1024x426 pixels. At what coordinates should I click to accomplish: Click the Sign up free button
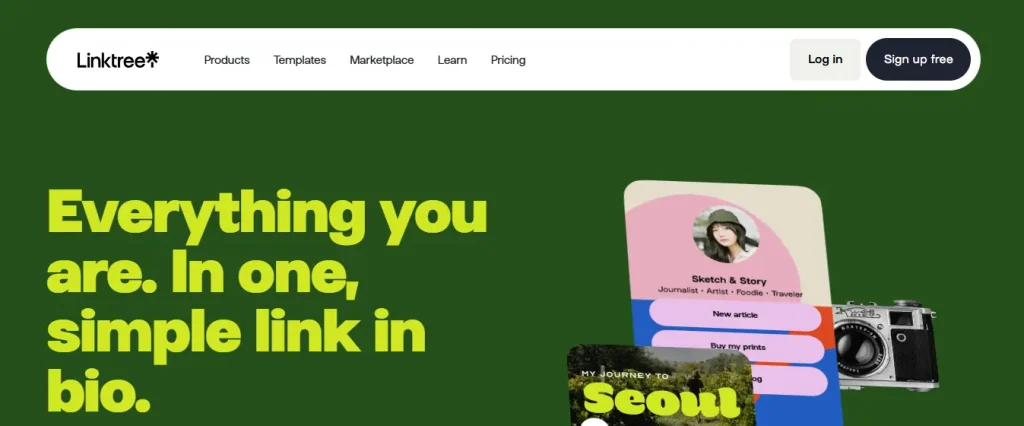tap(918, 59)
